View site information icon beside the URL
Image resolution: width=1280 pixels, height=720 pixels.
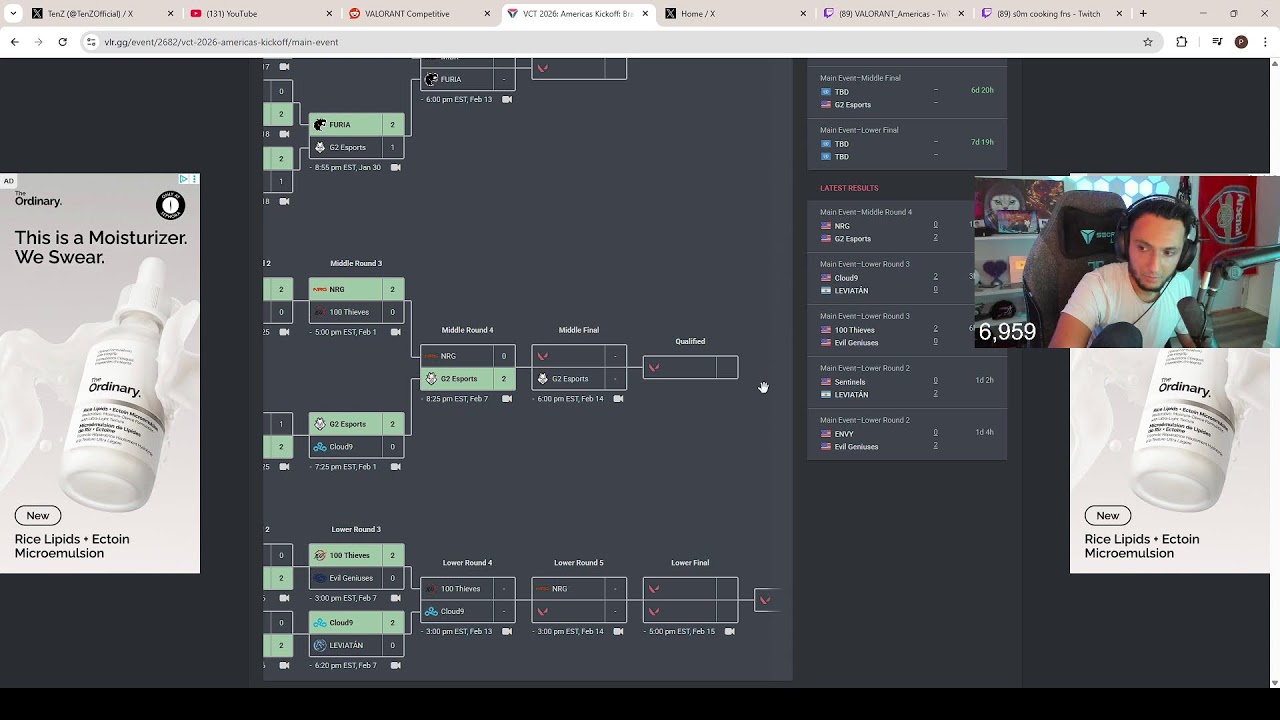[x=91, y=42]
